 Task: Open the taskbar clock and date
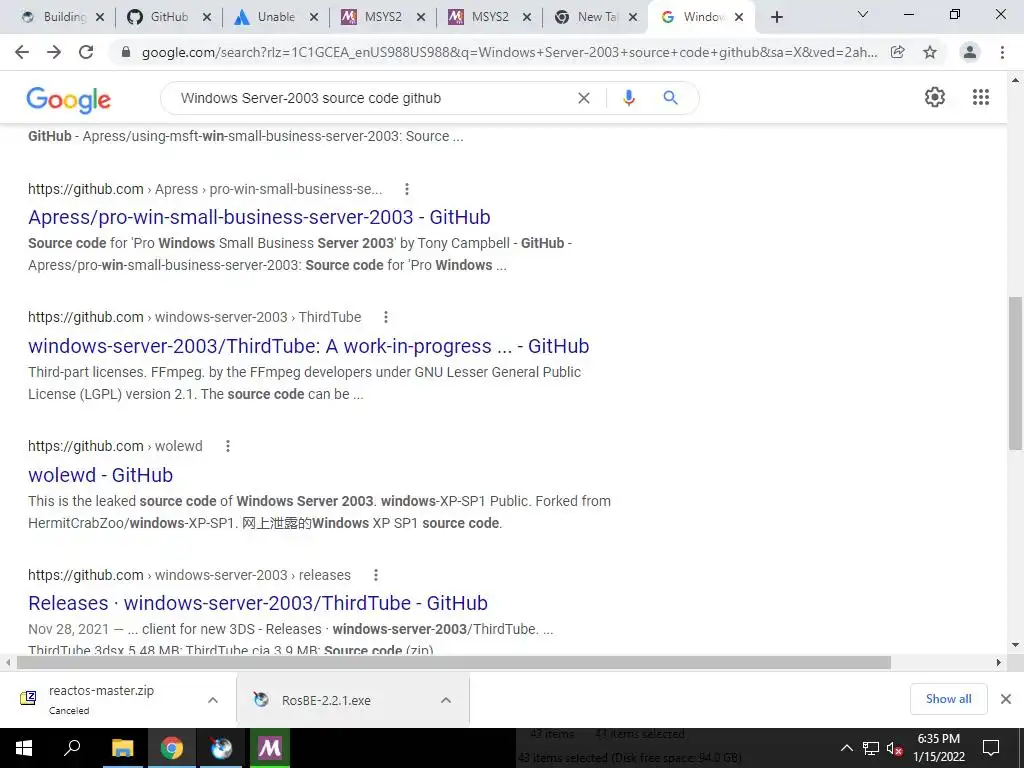(938, 748)
